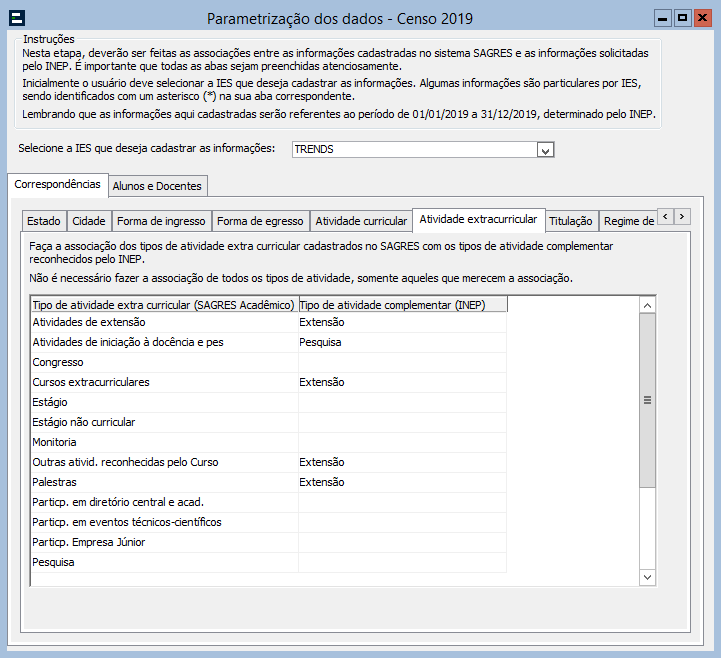Click the Palestras Extensão cell
The width and height of the screenshot is (721, 658).
[x=402, y=482]
